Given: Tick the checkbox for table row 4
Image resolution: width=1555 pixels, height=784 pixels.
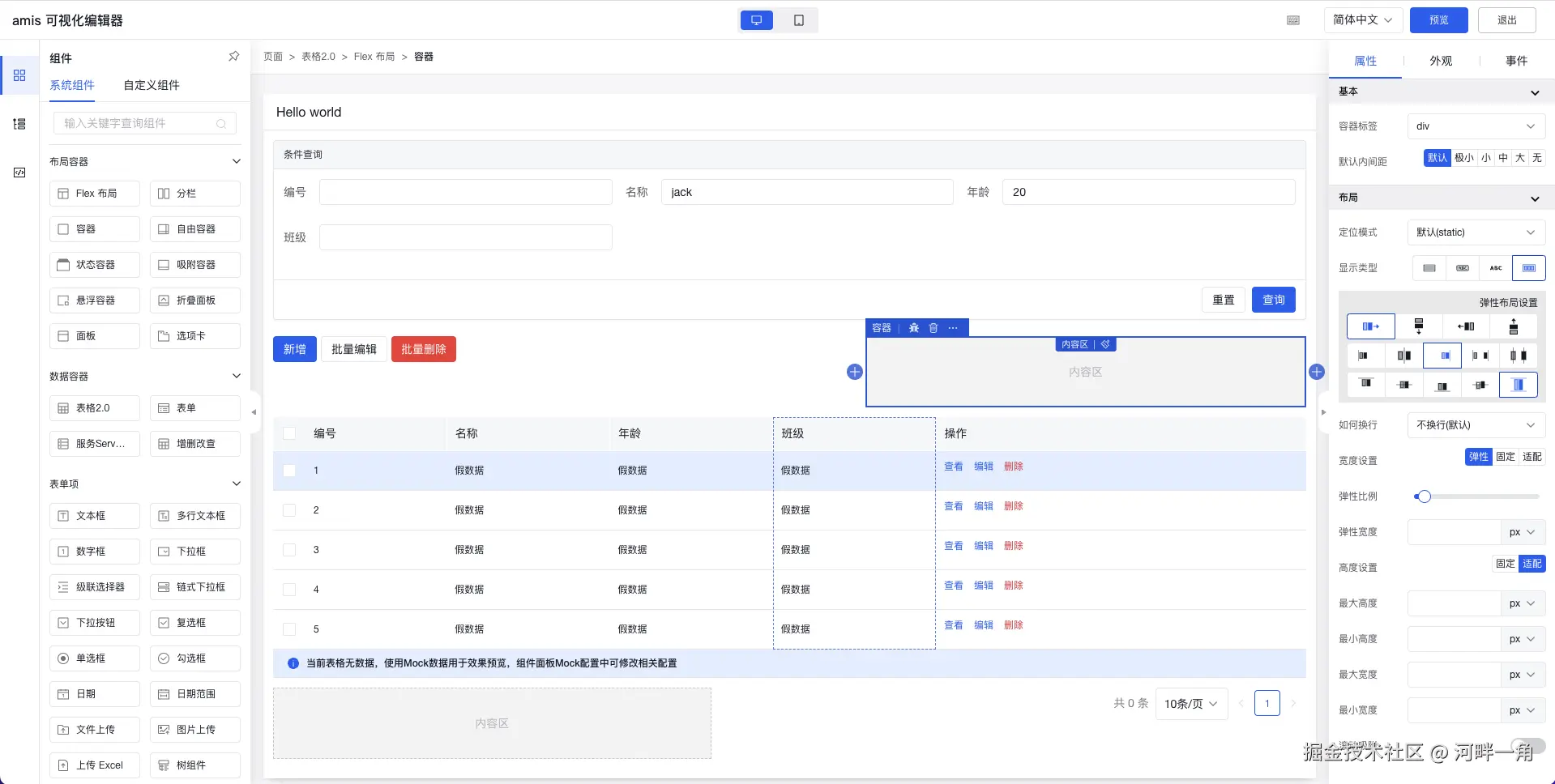Looking at the screenshot, I should tap(289, 590).
